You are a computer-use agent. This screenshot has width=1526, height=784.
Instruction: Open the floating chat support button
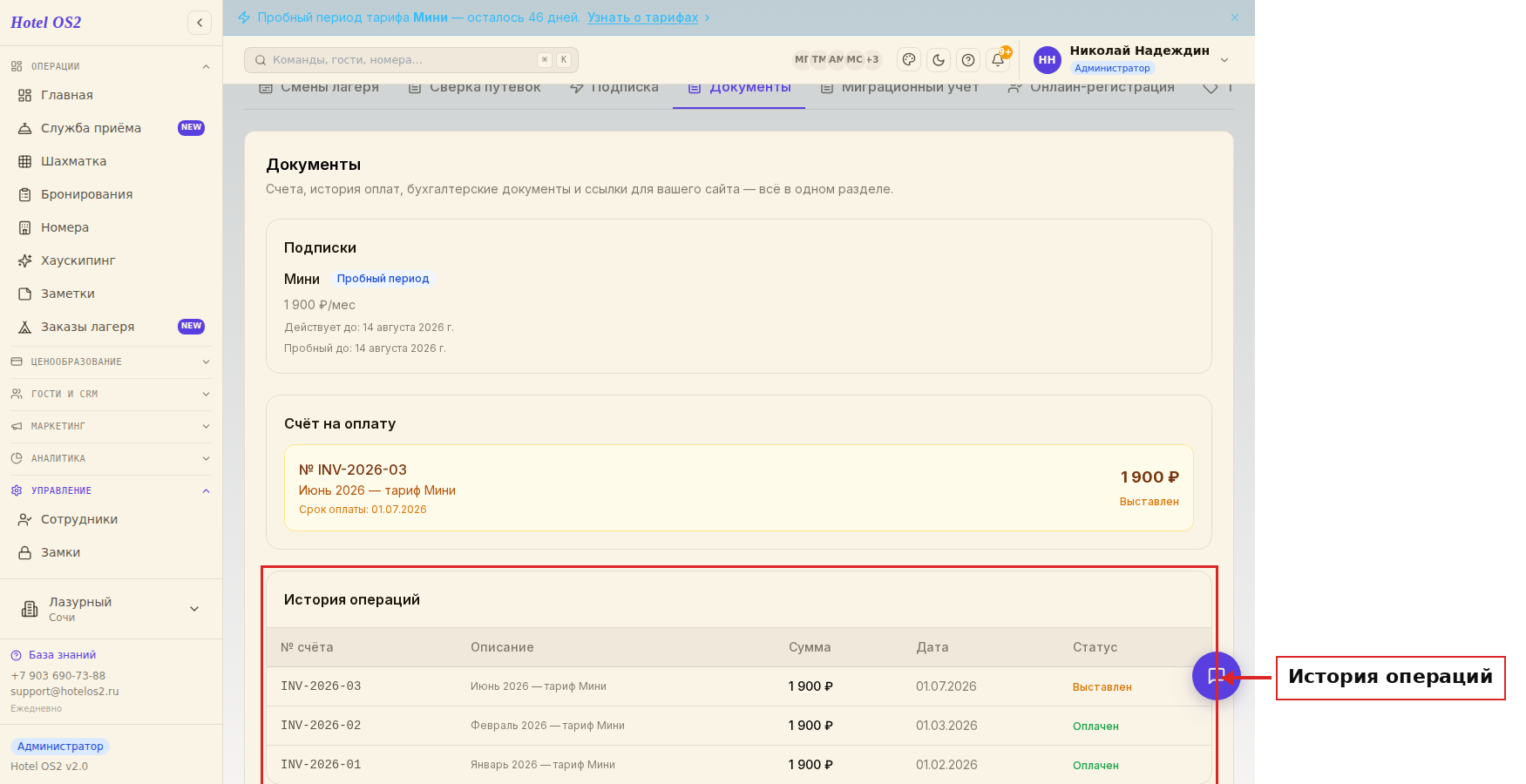[x=1216, y=676]
